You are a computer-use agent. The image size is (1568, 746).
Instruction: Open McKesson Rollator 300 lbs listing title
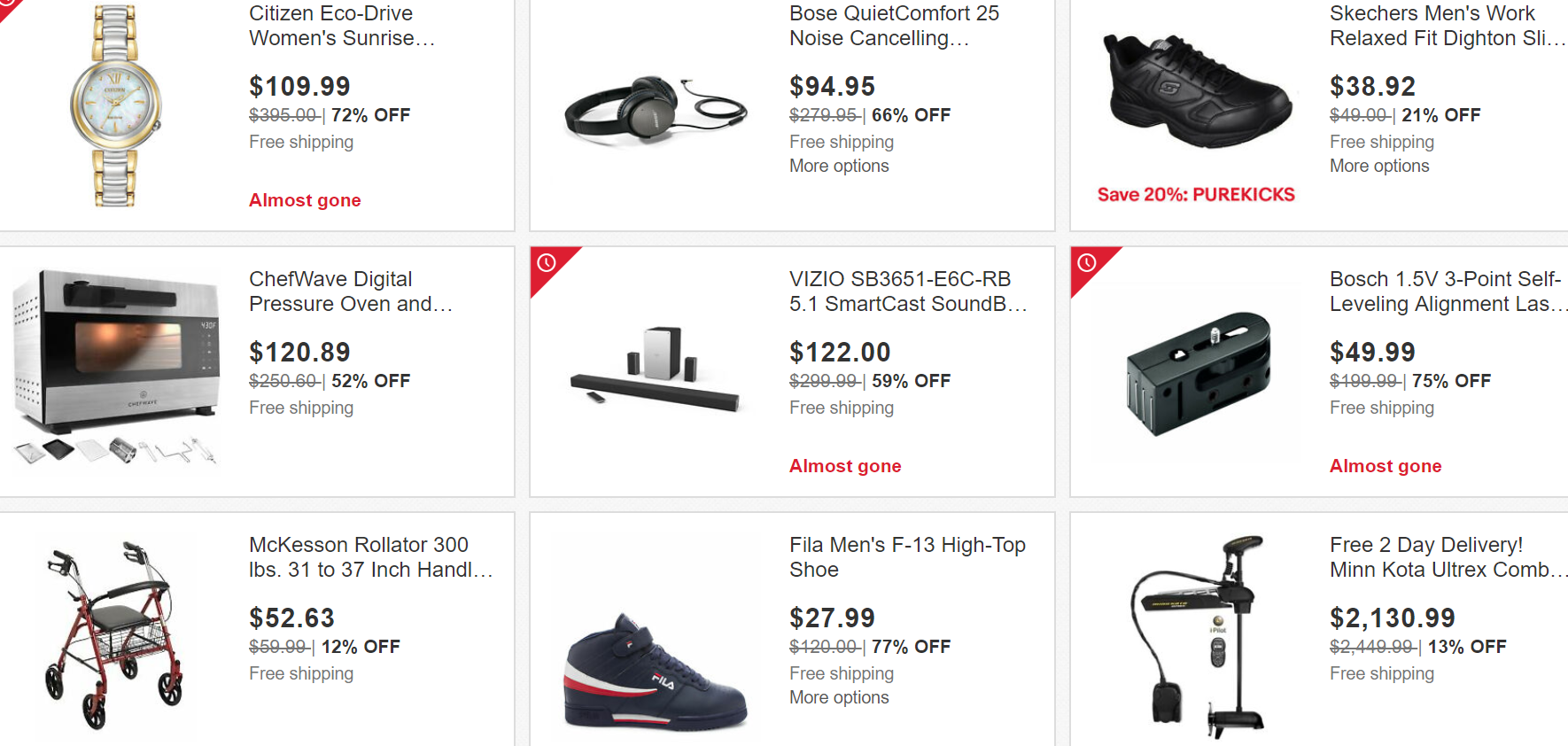(369, 557)
